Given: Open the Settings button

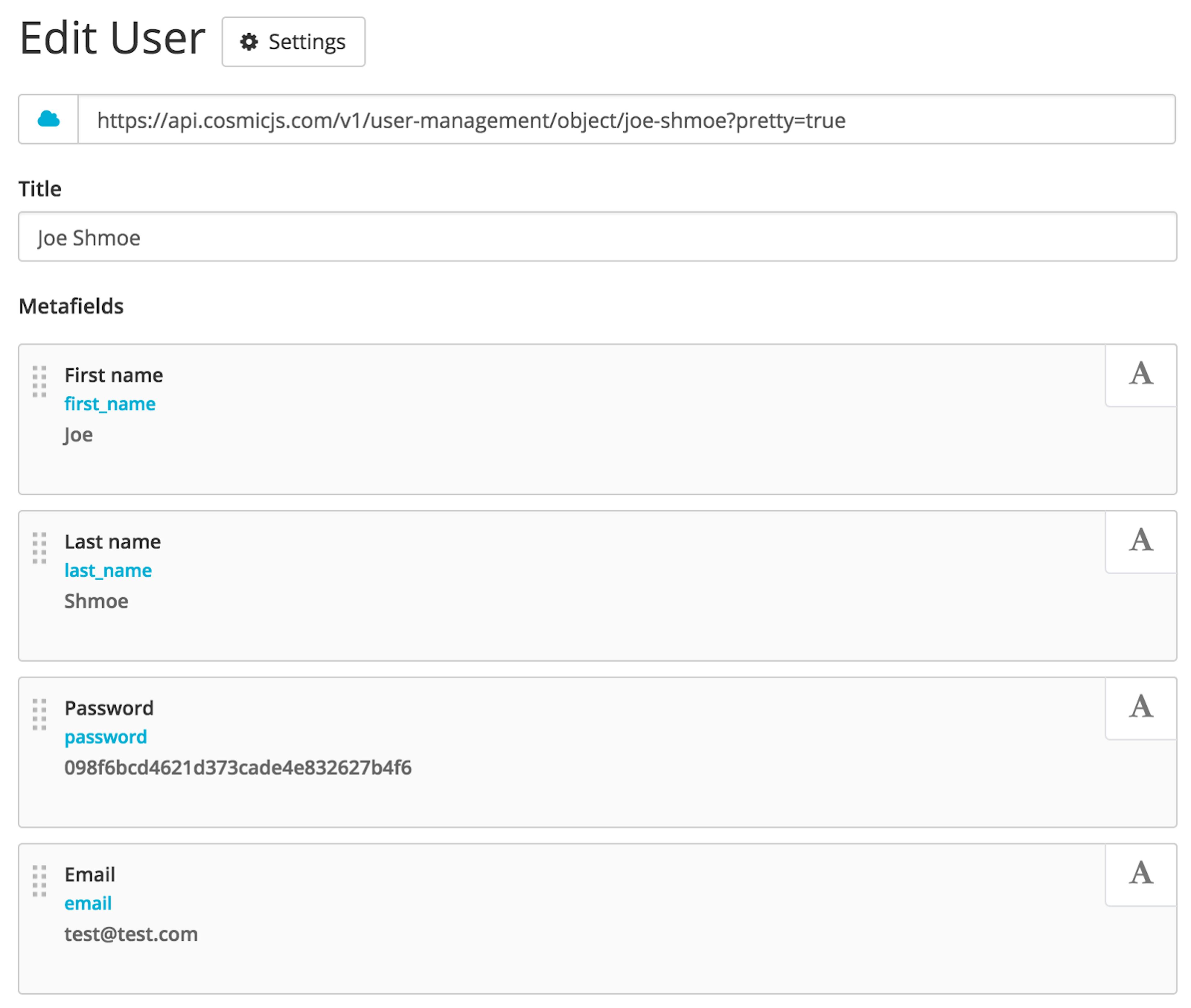Looking at the screenshot, I should tap(293, 42).
